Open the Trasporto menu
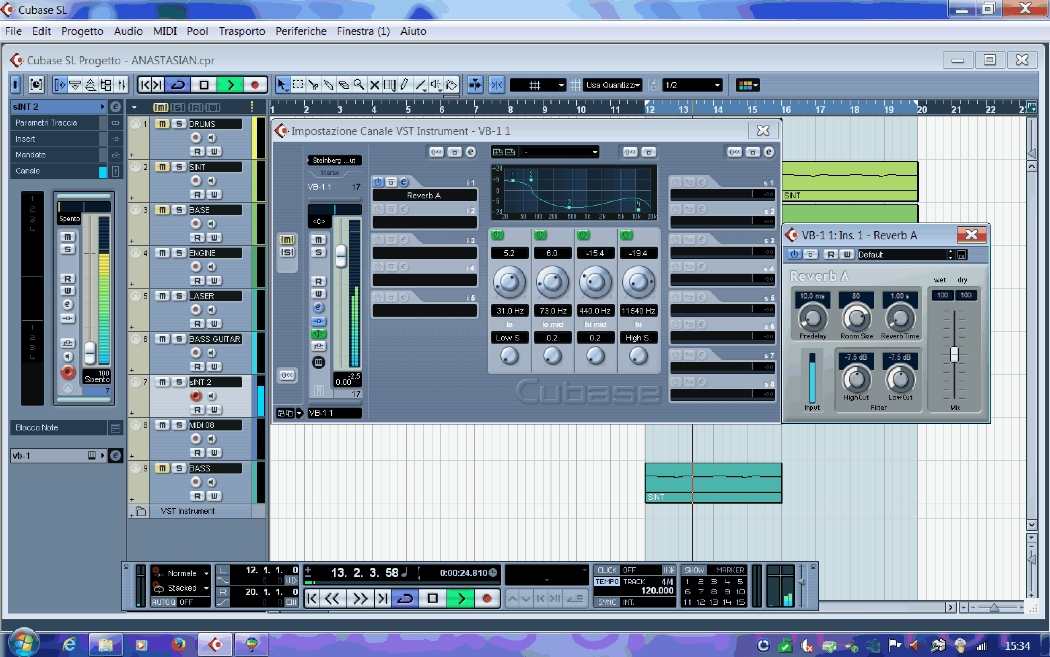The image size is (1050, 657). click(x=242, y=31)
